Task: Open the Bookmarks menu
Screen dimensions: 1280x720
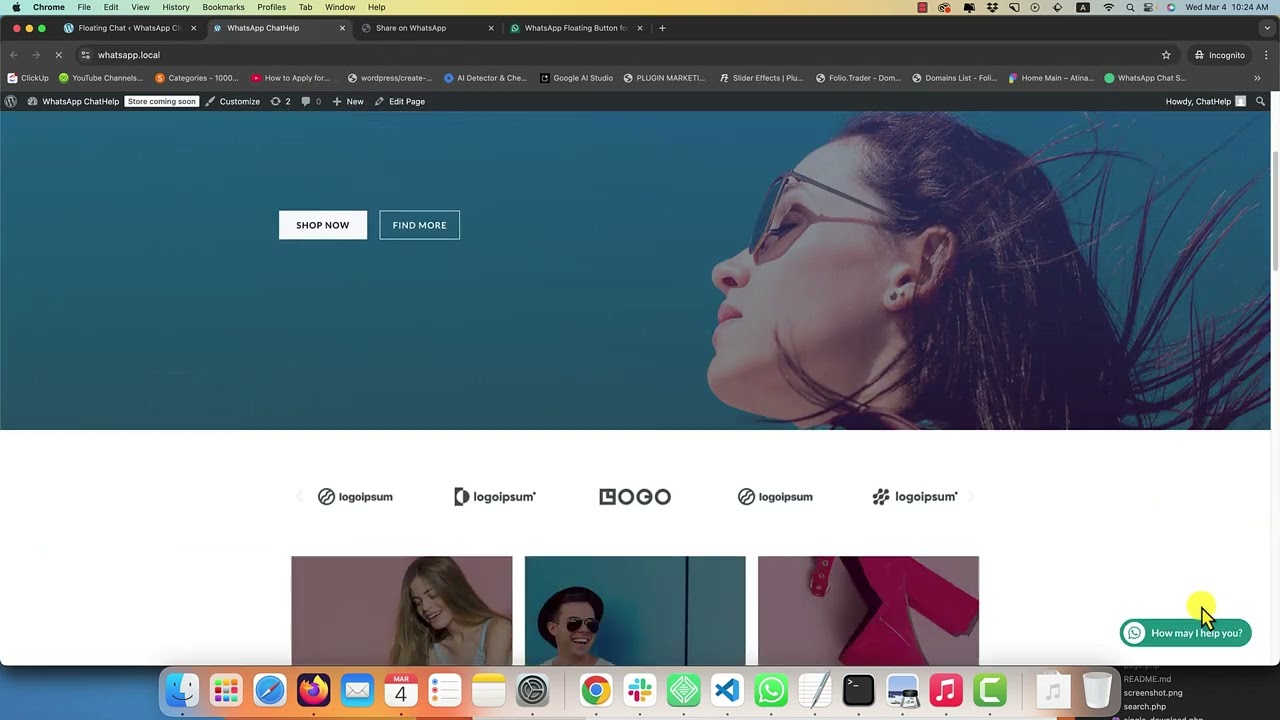Action: (x=223, y=7)
